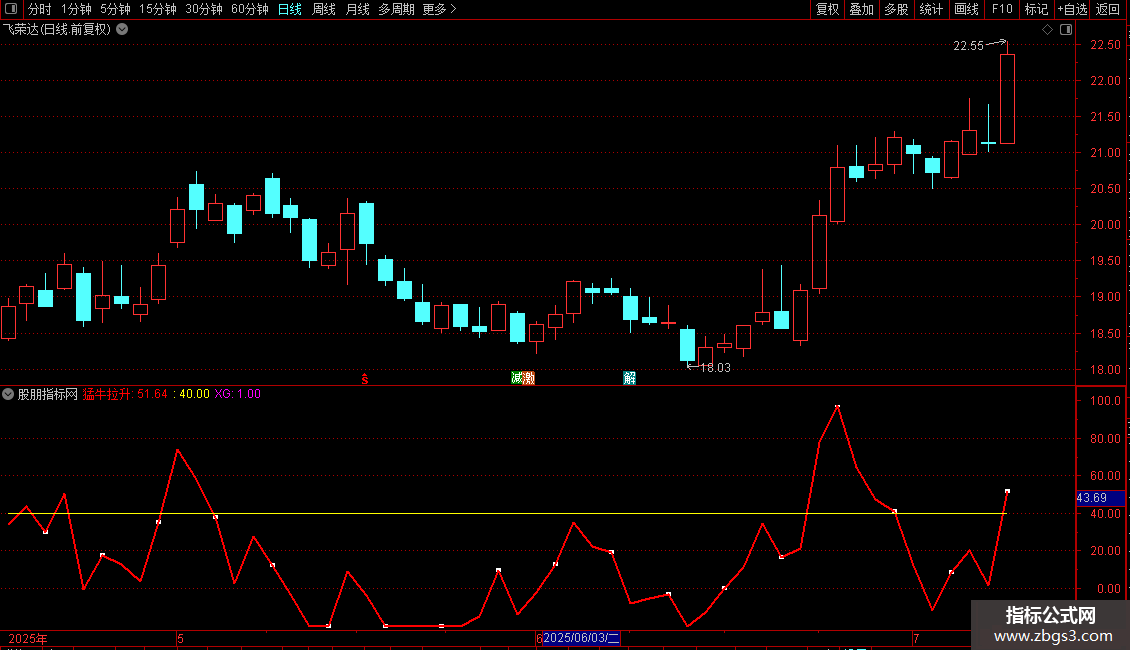Expand the 更多 periods menu
The height and width of the screenshot is (650, 1130).
(439, 9)
